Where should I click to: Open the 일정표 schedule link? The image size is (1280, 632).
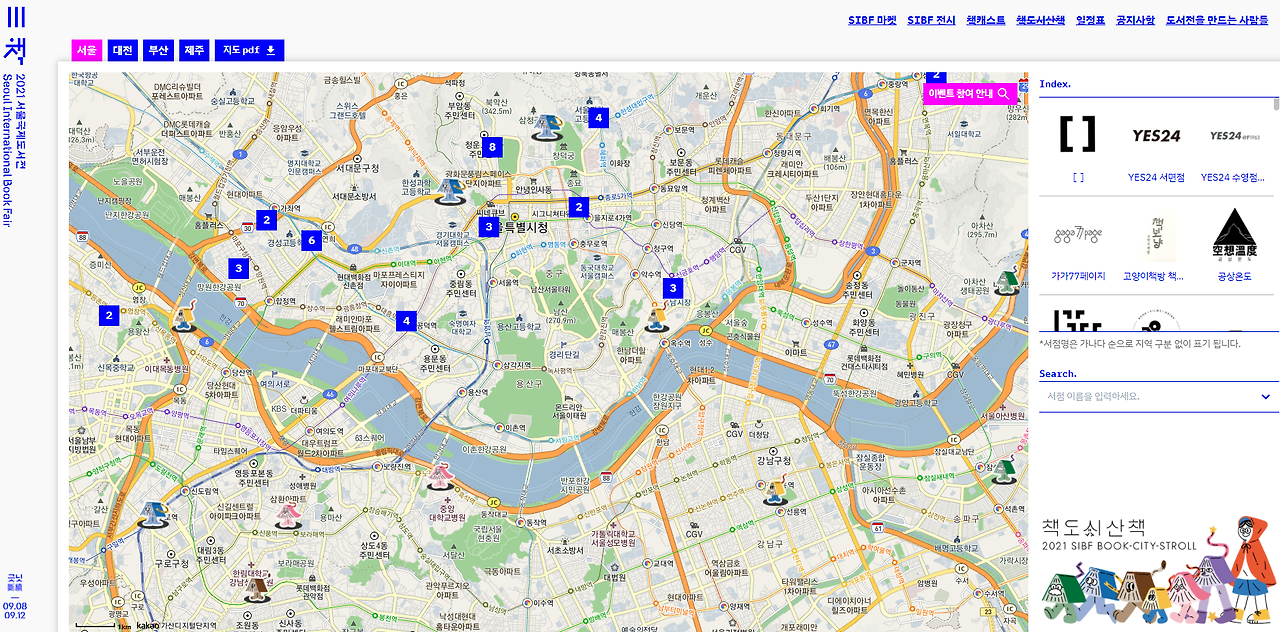(x=1090, y=20)
